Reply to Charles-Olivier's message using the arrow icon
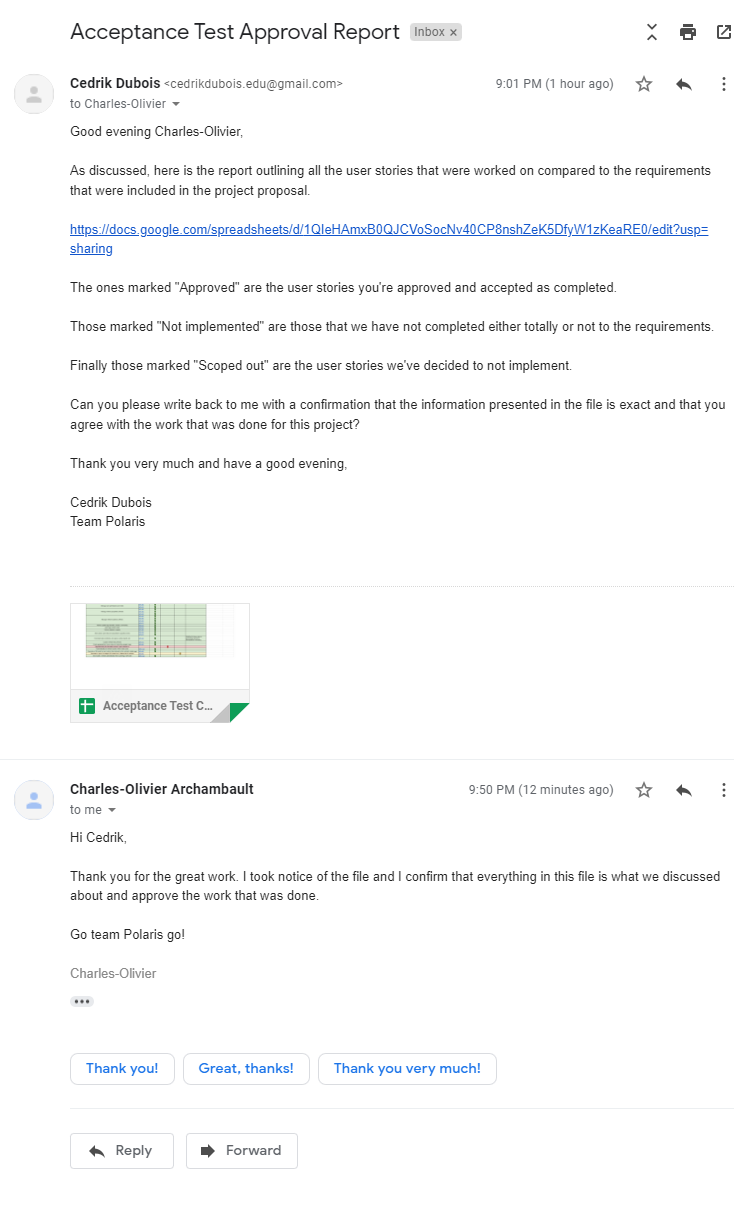Image resolution: width=747 pixels, height=1223 pixels. click(684, 790)
